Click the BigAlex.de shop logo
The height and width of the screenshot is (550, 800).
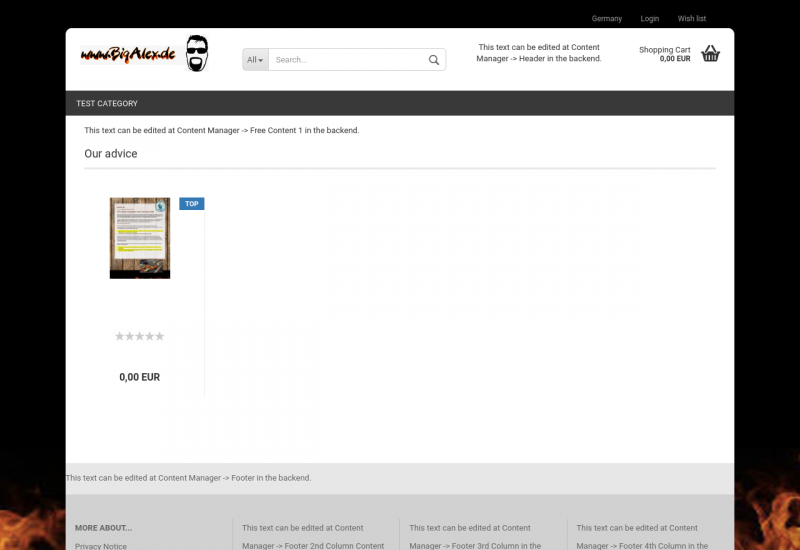click(144, 54)
